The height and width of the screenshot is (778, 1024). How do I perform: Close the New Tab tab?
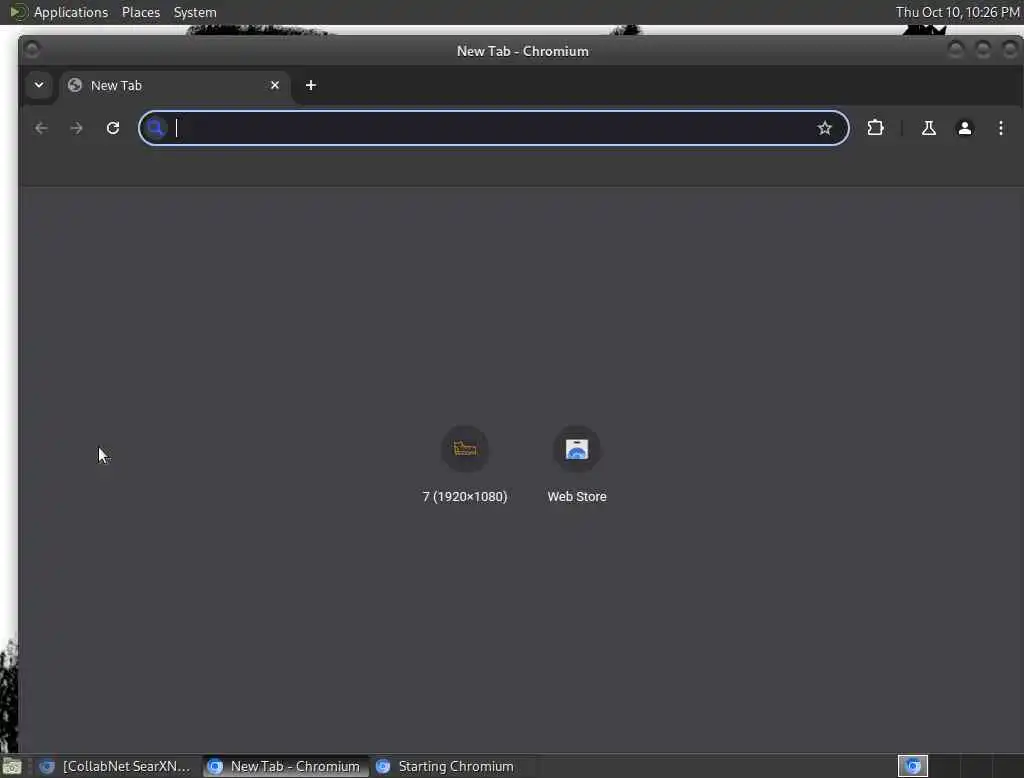[x=275, y=86]
